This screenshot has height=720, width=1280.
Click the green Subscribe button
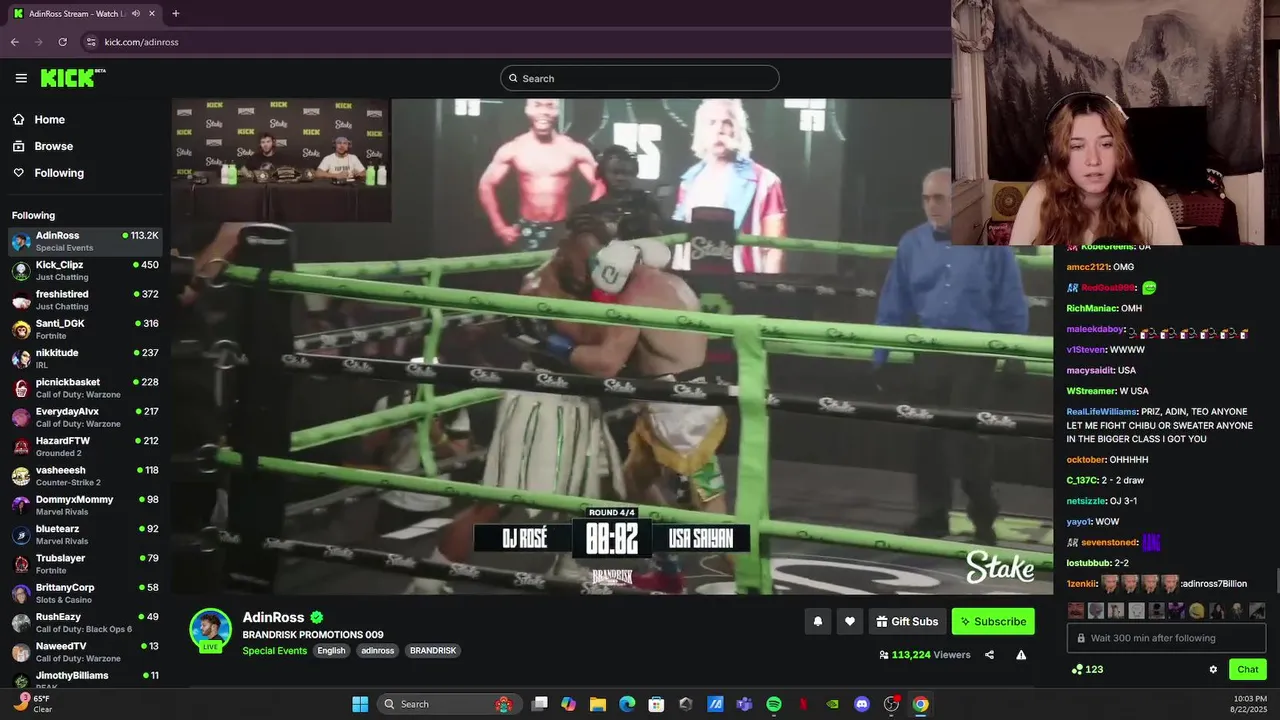tap(993, 621)
